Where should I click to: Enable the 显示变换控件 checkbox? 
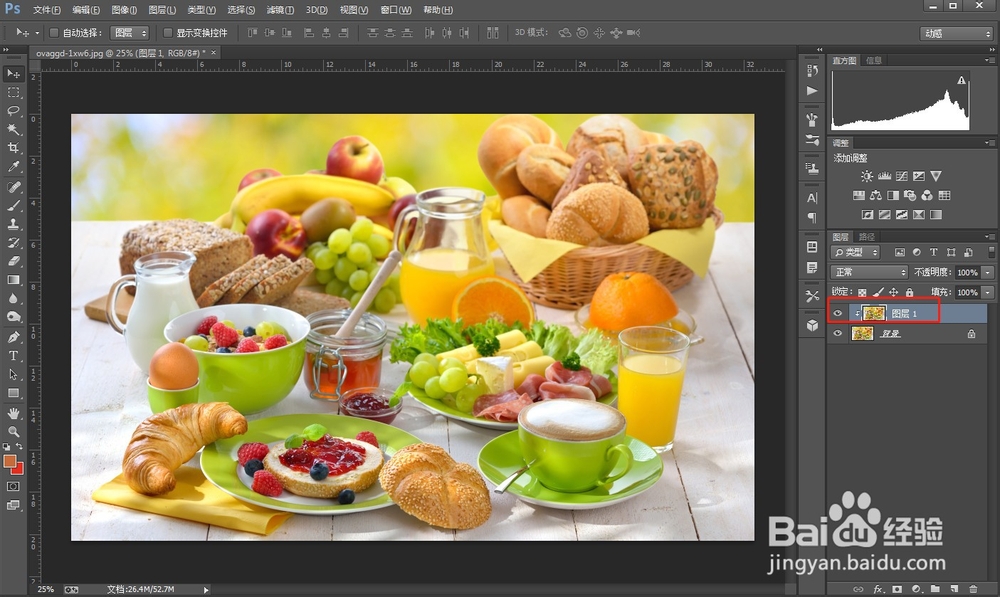[x=168, y=33]
